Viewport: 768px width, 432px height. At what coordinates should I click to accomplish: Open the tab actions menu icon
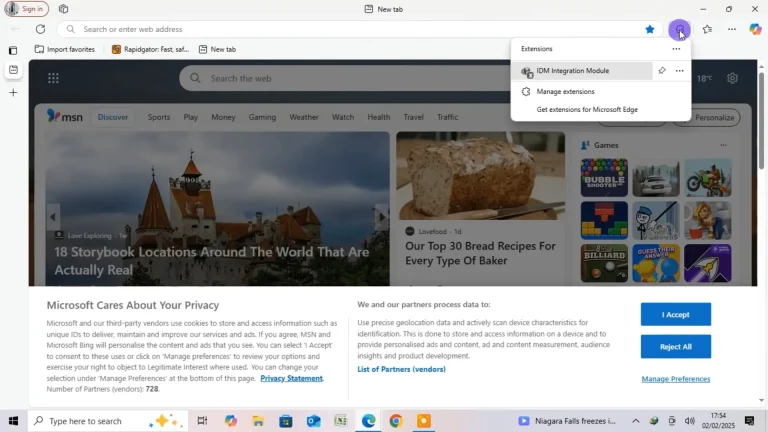[13, 49]
